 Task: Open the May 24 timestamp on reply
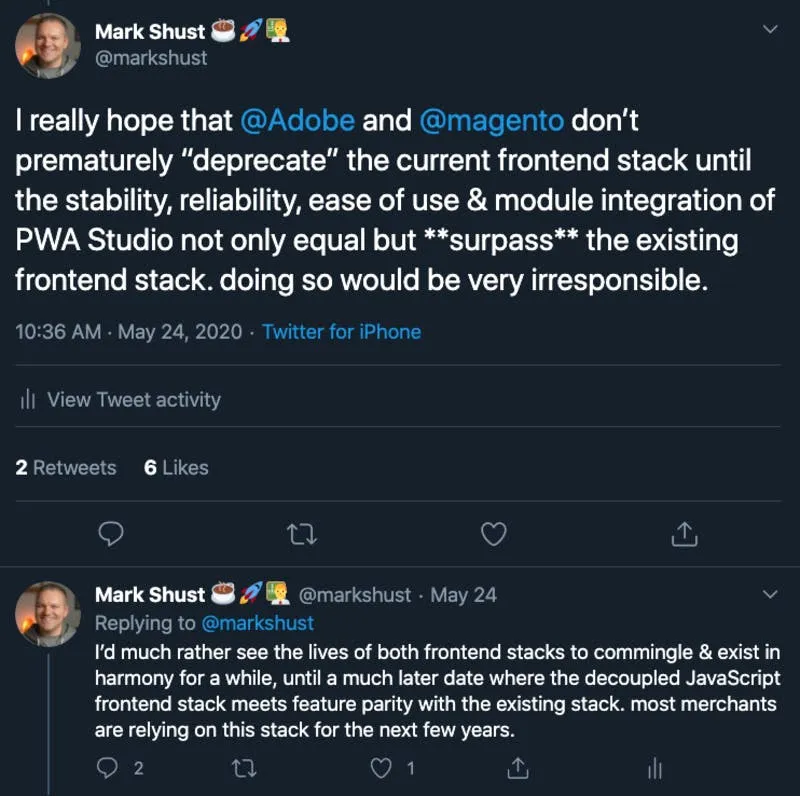pos(463,595)
